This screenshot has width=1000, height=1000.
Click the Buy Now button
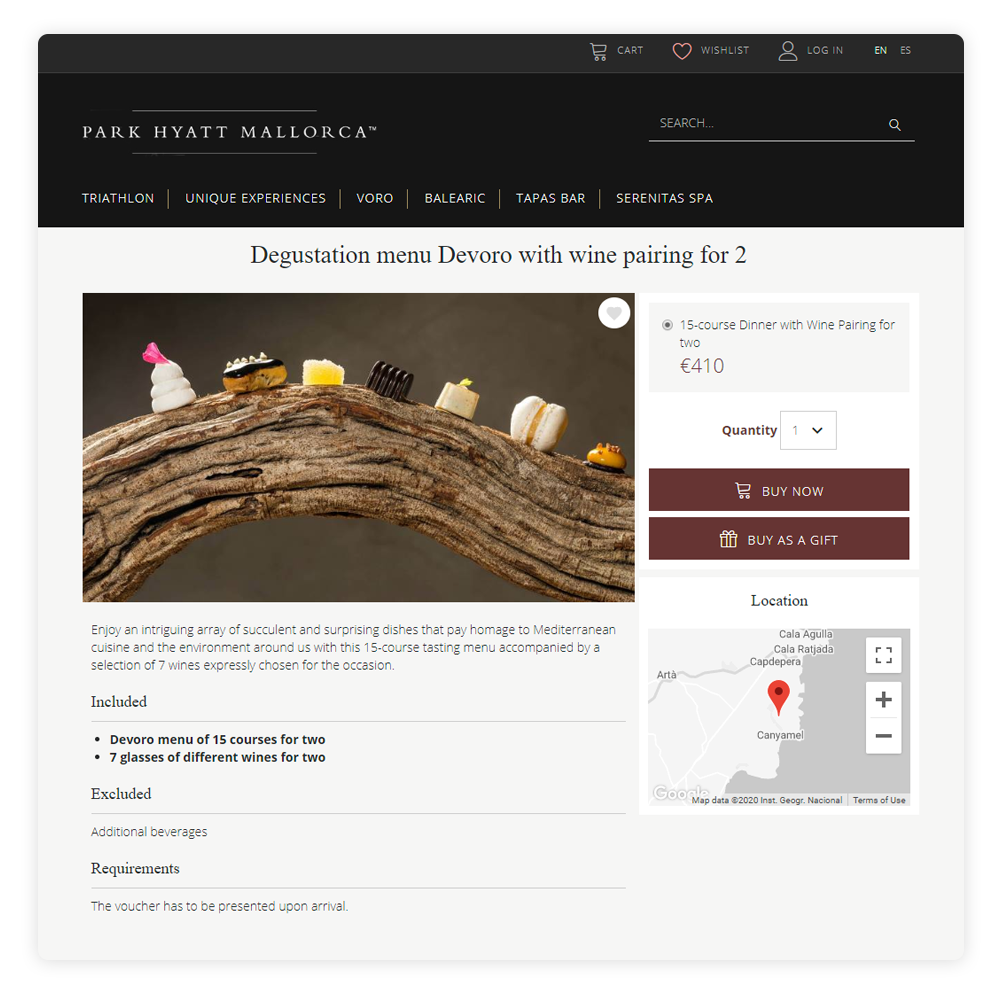[779, 490]
